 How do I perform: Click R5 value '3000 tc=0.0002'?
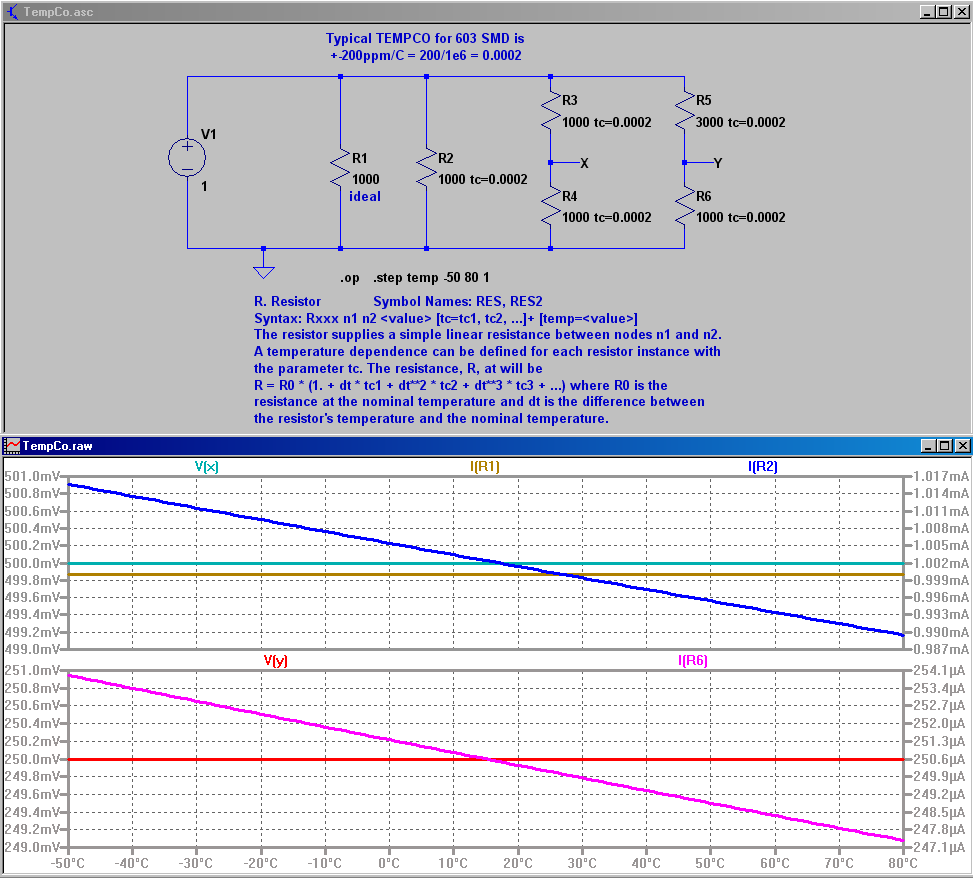(740, 122)
